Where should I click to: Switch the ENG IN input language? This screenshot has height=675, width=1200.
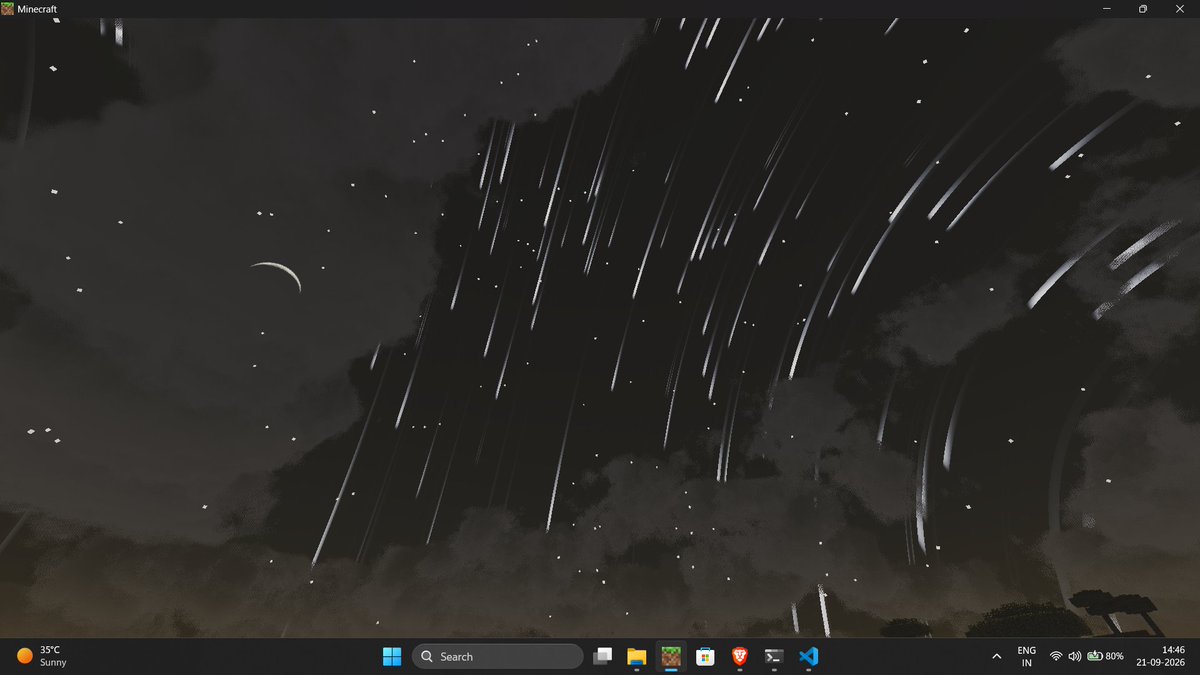coord(1027,656)
